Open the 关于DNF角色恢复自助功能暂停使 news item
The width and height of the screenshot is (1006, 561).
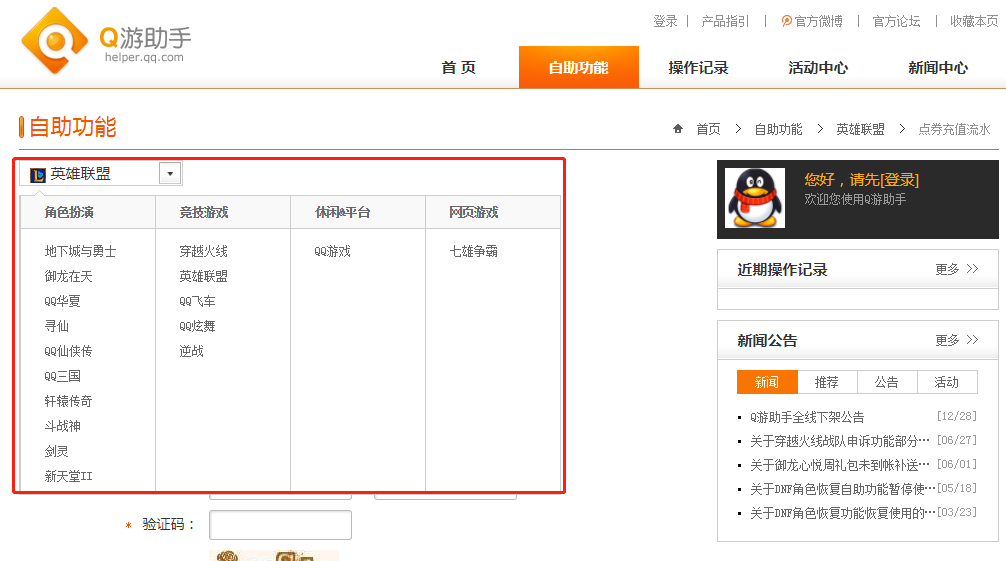842,490
